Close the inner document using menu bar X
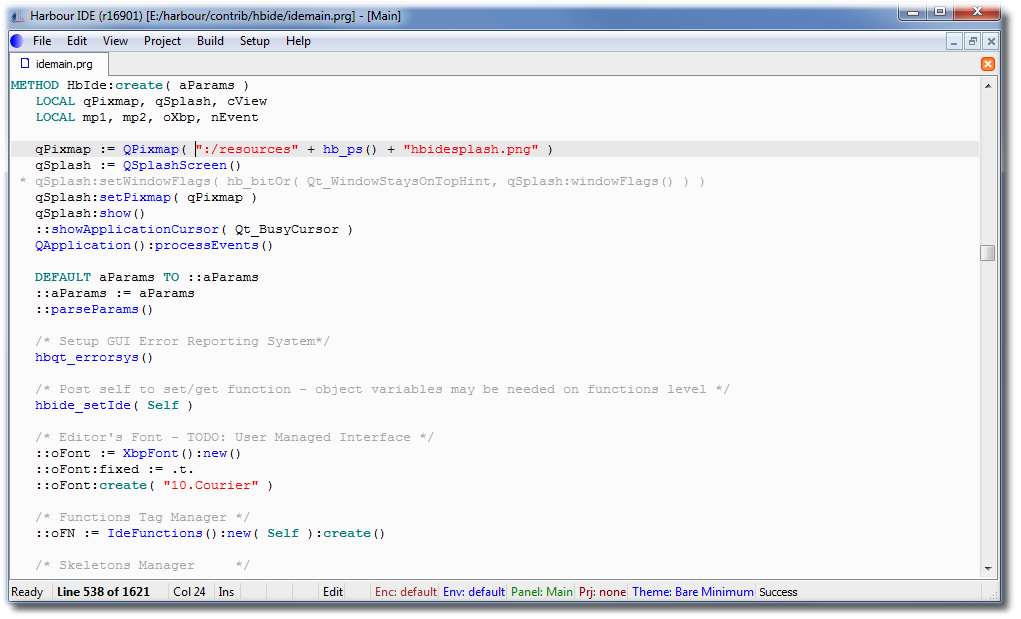 990,41
